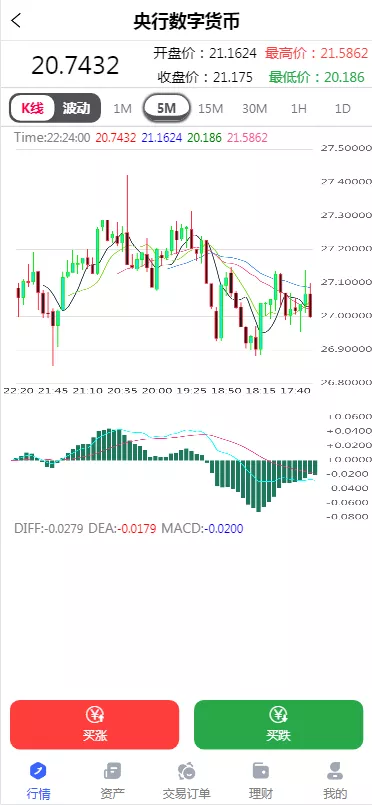The width and height of the screenshot is (372, 805).
Task: Select the 15M interval
Action: [x=210, y=108]
